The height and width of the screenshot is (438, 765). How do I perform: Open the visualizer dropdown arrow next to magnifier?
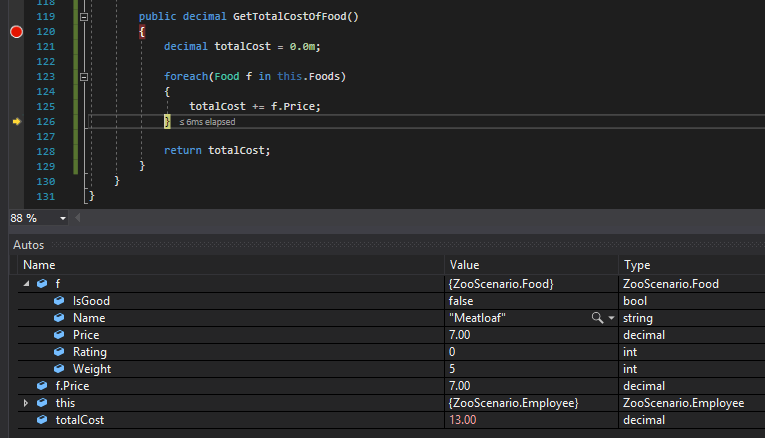click(x=611, y=318)
